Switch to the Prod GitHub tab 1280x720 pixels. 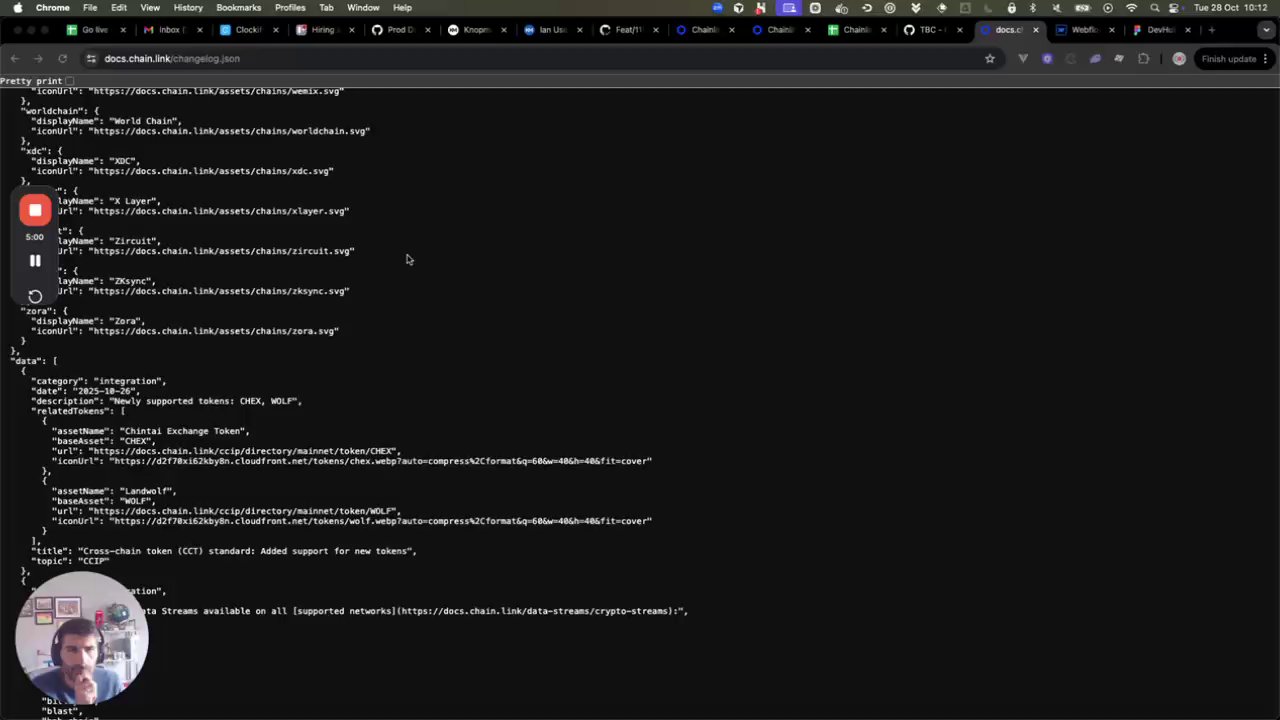pyautogui.click(x=399, y=29)
